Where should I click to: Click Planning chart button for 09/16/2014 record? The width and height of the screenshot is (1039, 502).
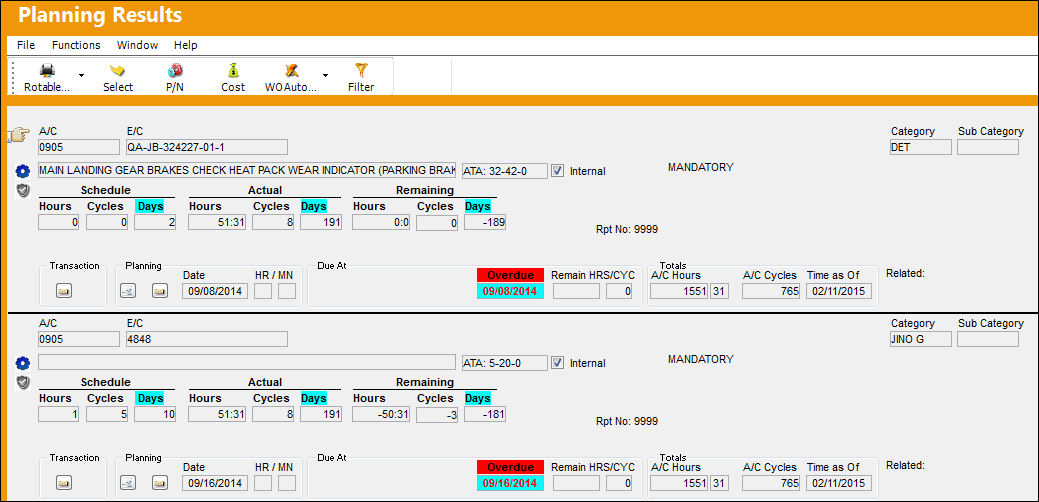(127, 483)
